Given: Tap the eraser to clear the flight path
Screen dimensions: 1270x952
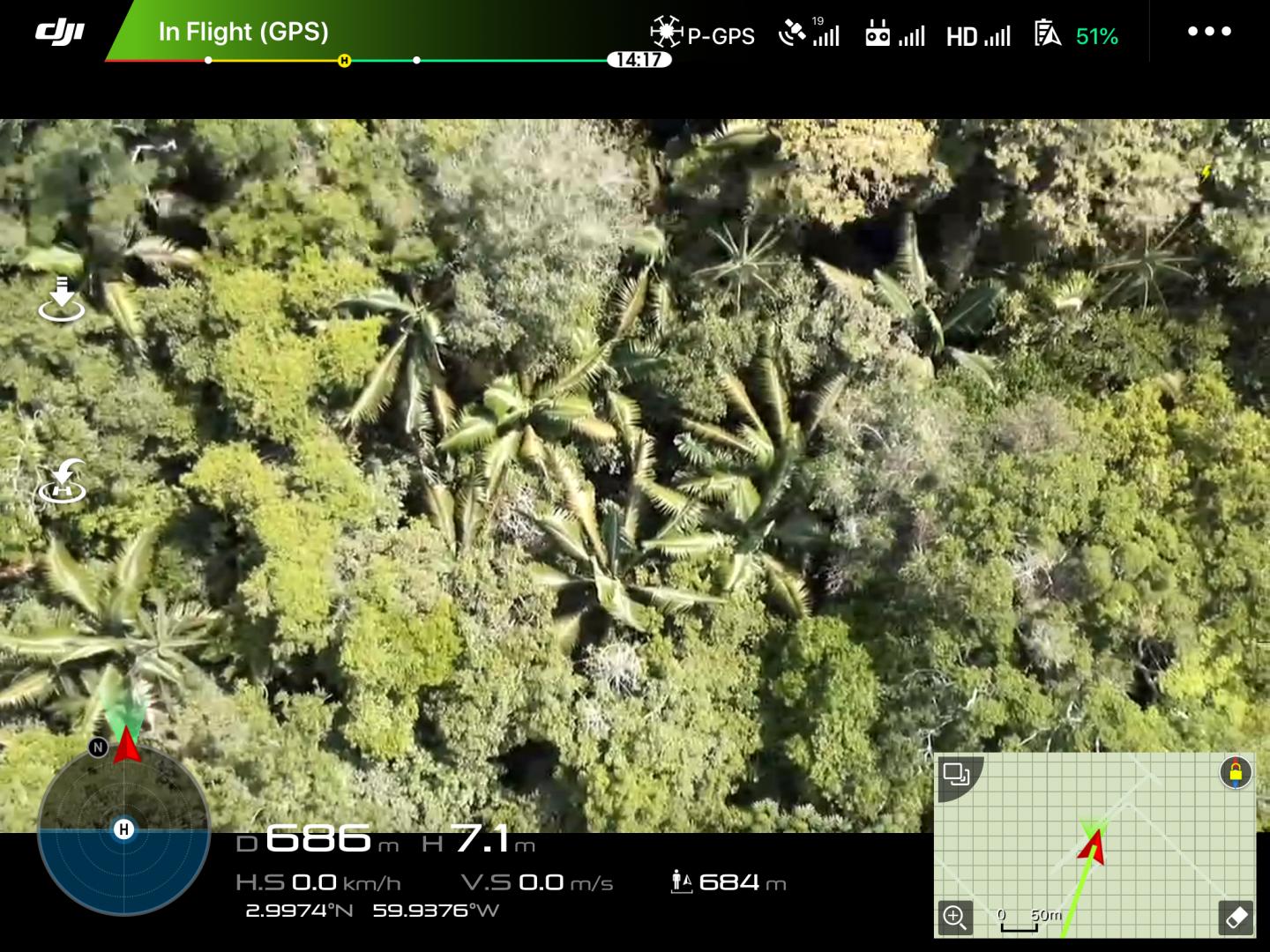Looking at the screenshot, I should (x=1236, y=918).
